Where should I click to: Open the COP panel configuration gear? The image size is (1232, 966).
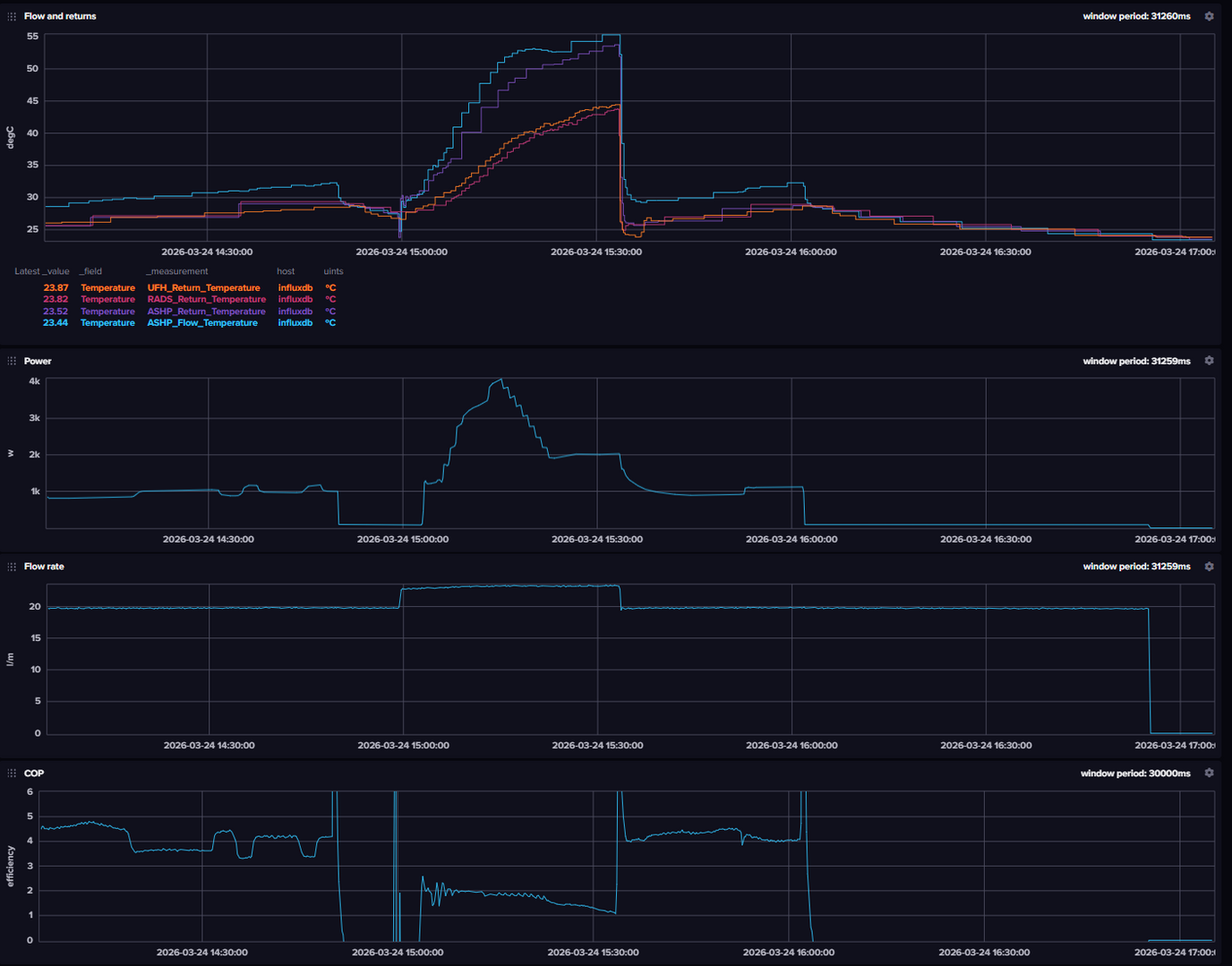[x=1209, y=773]
